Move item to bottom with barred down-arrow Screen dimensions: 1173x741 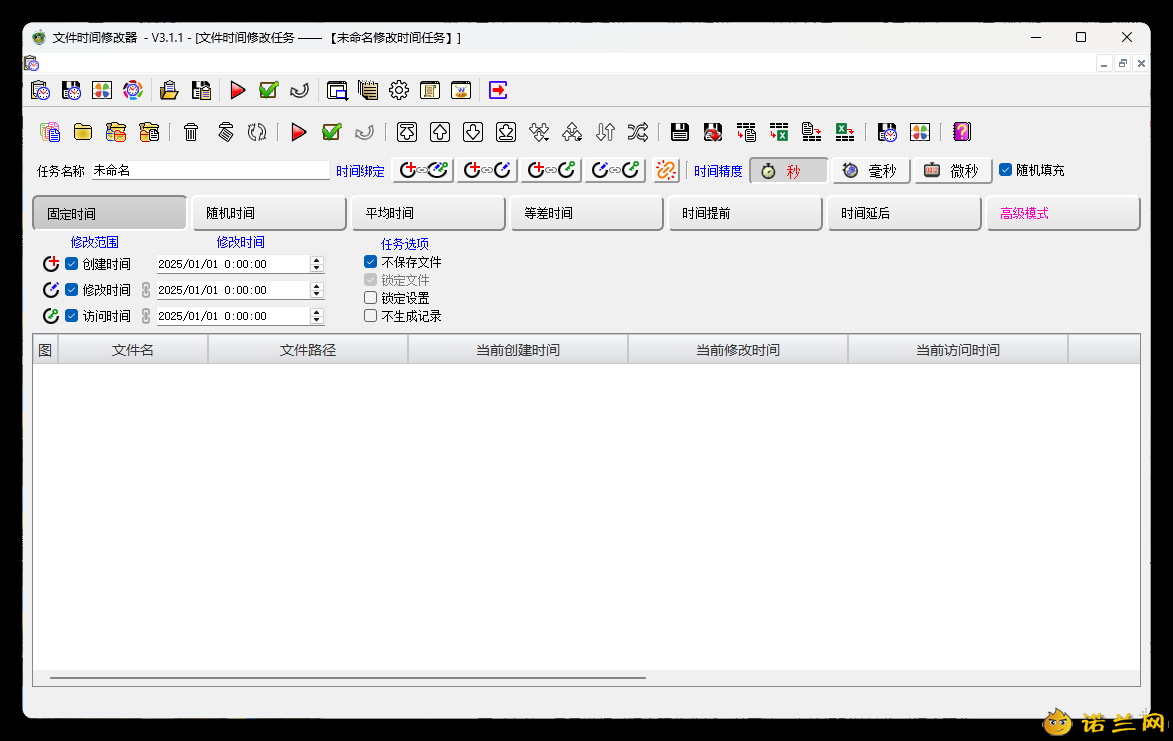506,132
